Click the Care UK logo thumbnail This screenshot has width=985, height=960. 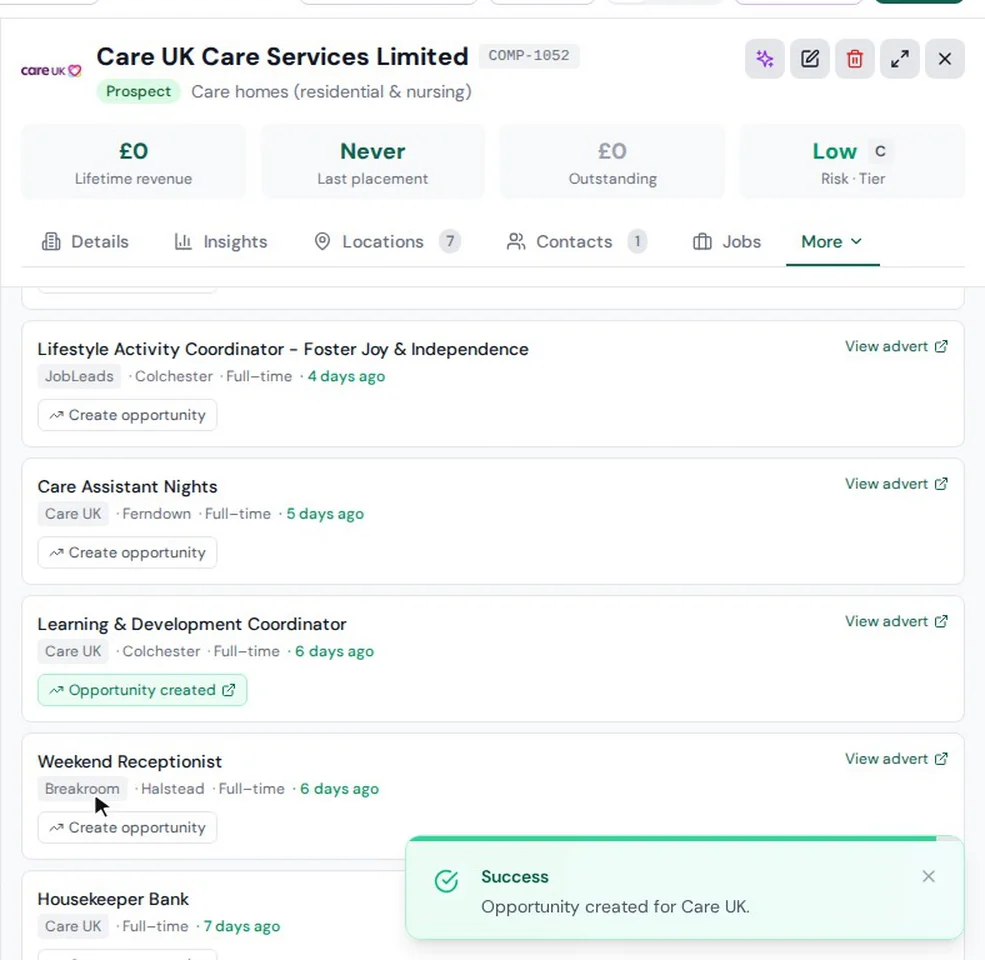pos(51,70)
